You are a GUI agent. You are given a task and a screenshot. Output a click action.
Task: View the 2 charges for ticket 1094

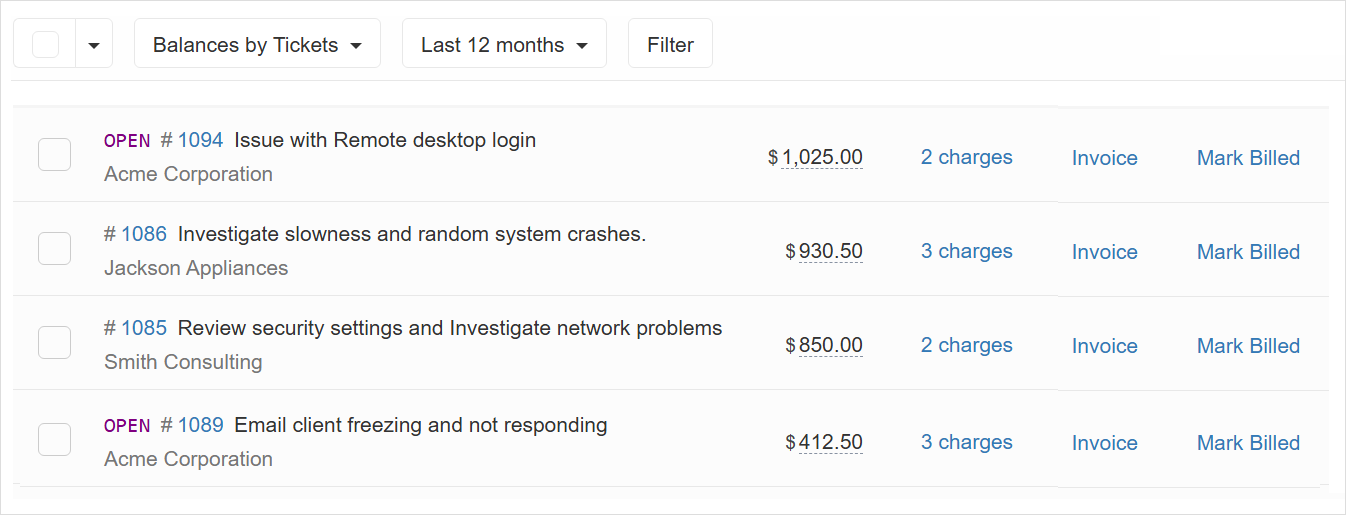(966, 157)
